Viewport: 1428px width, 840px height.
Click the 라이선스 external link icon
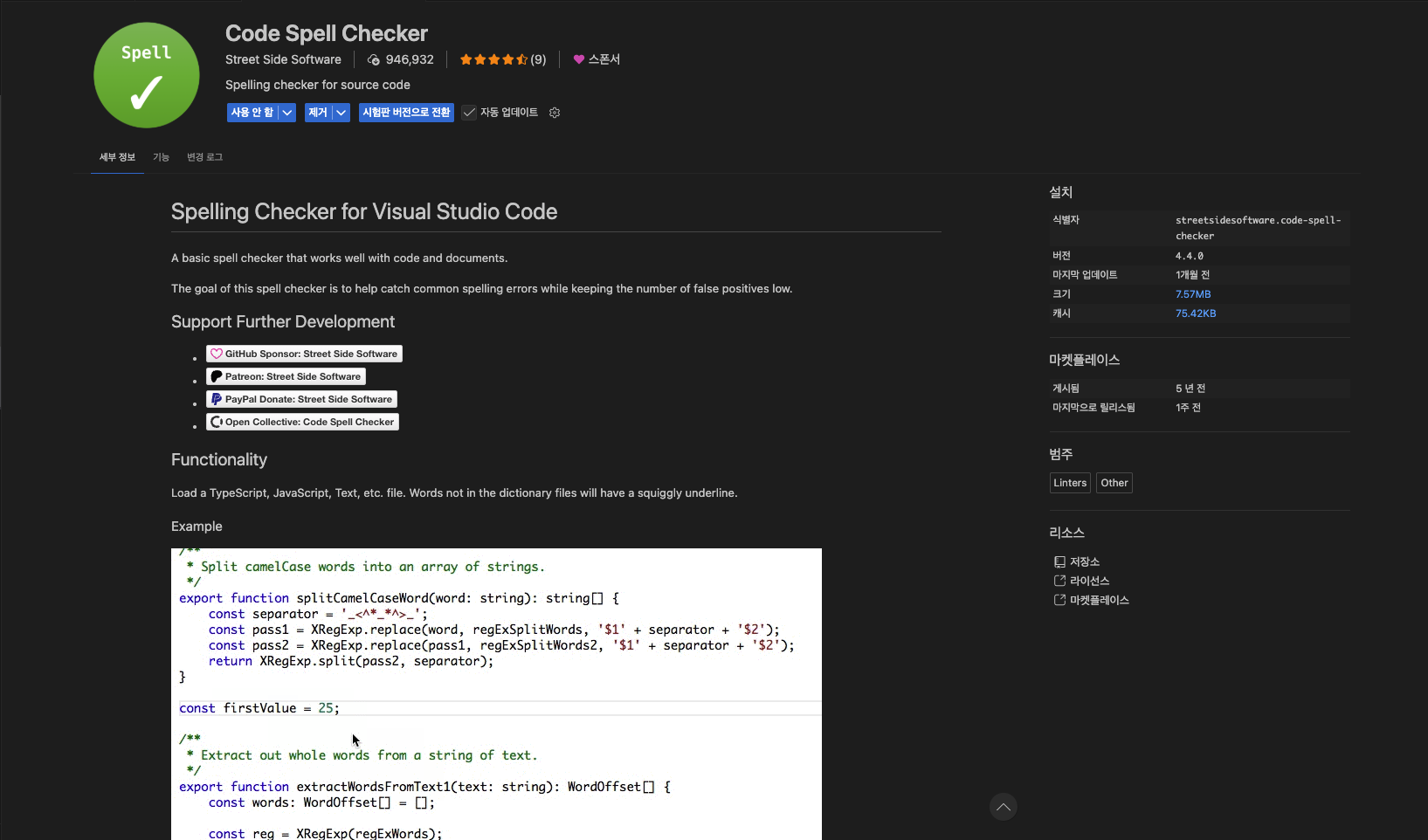pos(1058,581)
